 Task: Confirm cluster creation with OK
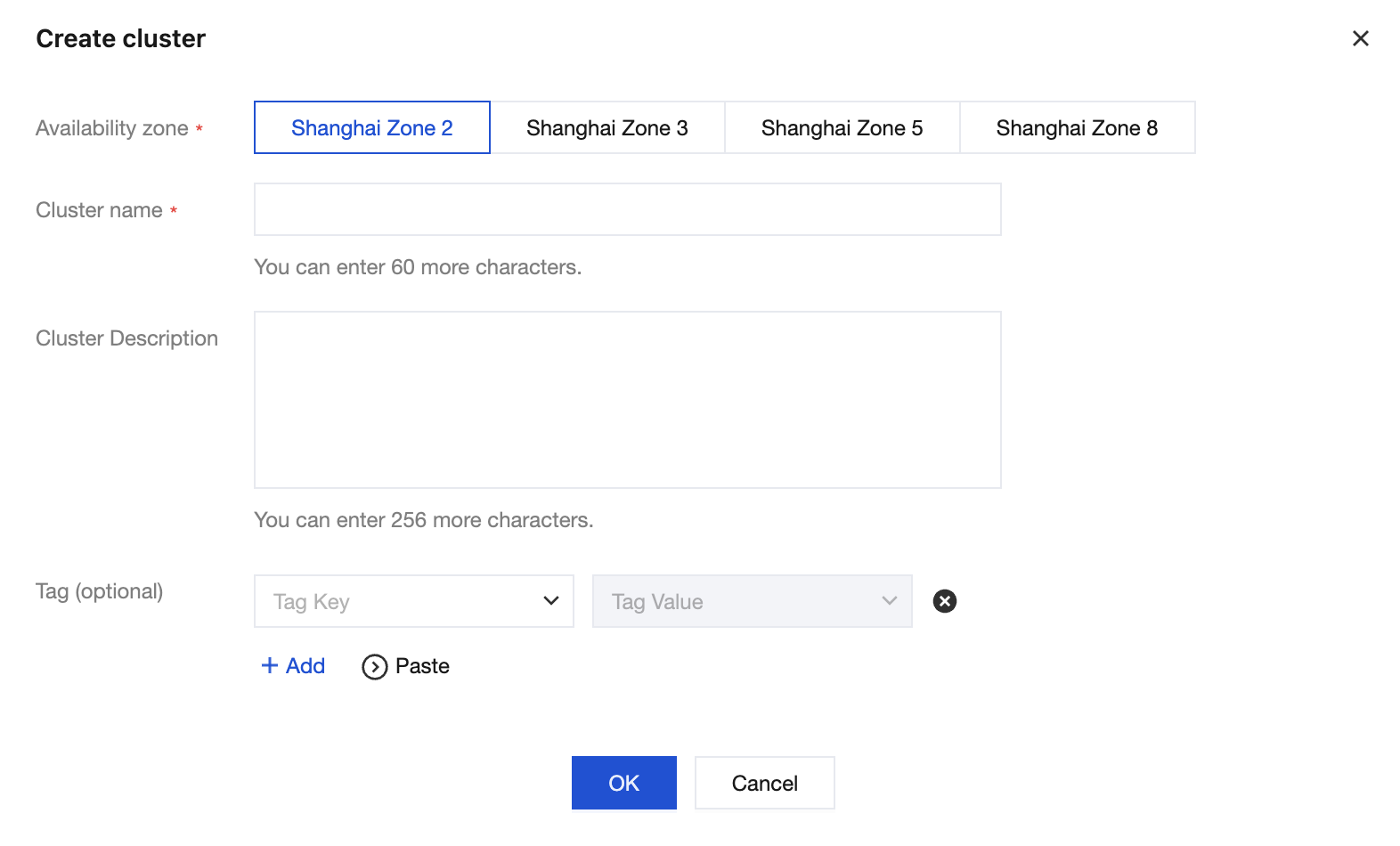coord(623,783)
